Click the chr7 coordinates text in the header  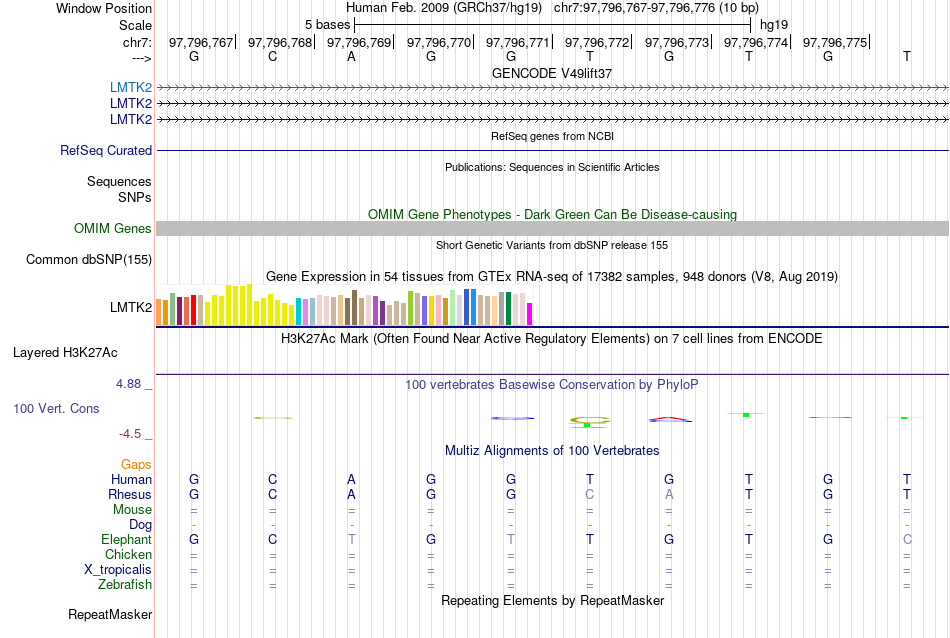[x=656, y=8]
